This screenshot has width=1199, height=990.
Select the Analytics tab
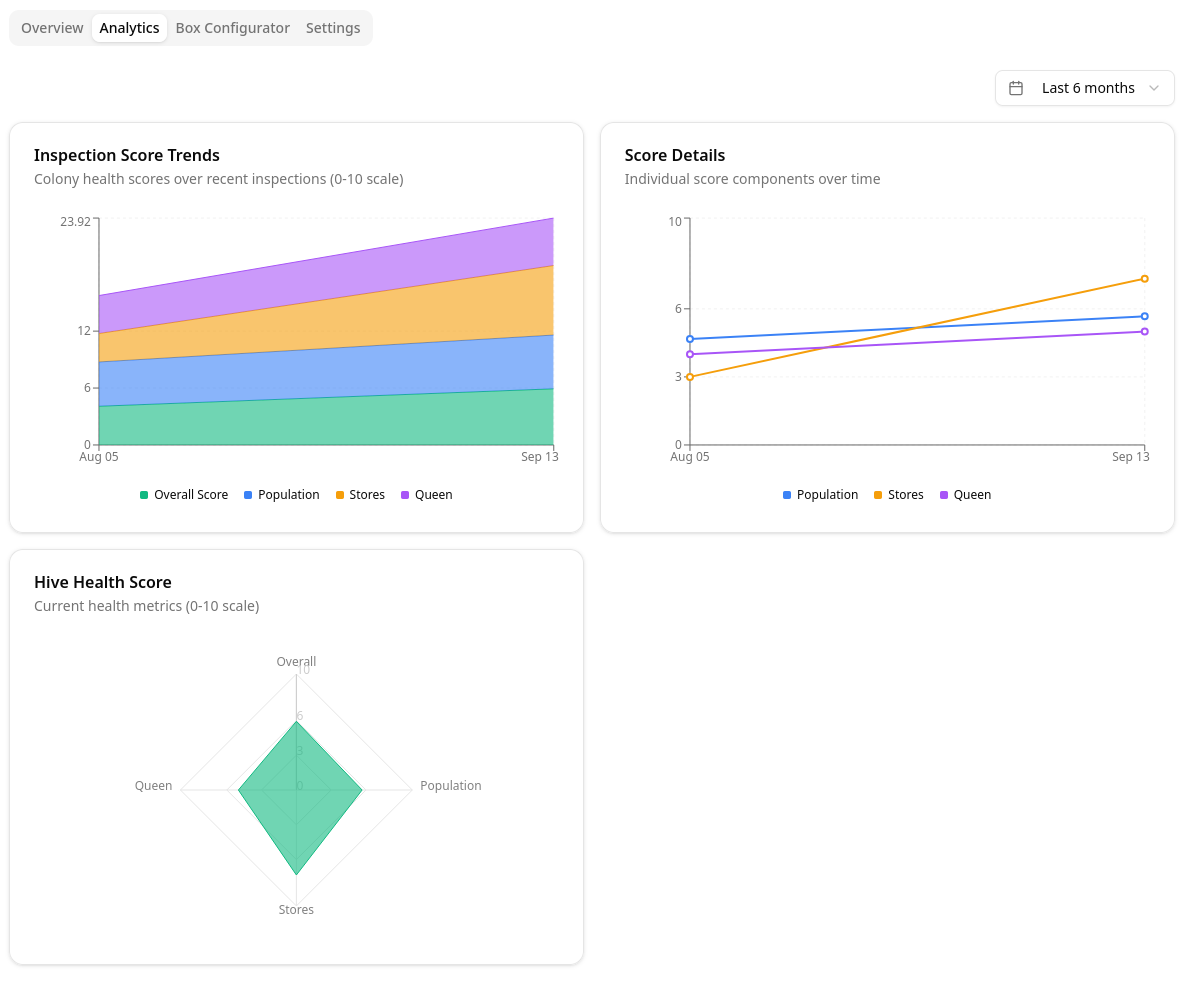pos(129,27)
